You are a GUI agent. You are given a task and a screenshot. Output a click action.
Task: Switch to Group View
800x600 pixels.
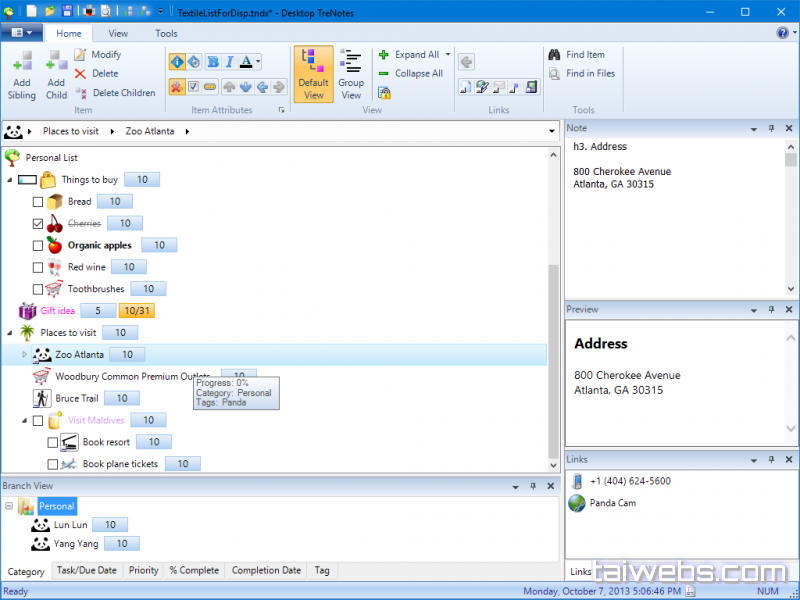click(351, 73)
